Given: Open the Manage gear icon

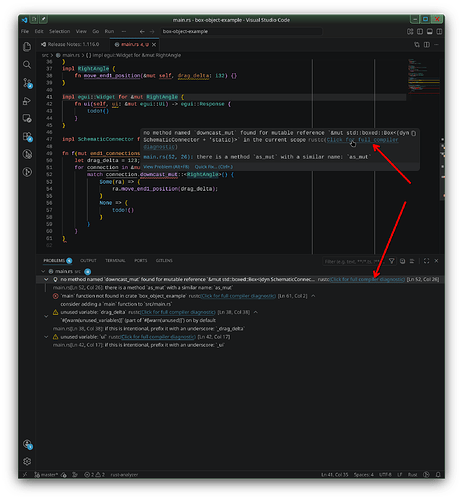Looking at the screenshot, I should point(27,461).
